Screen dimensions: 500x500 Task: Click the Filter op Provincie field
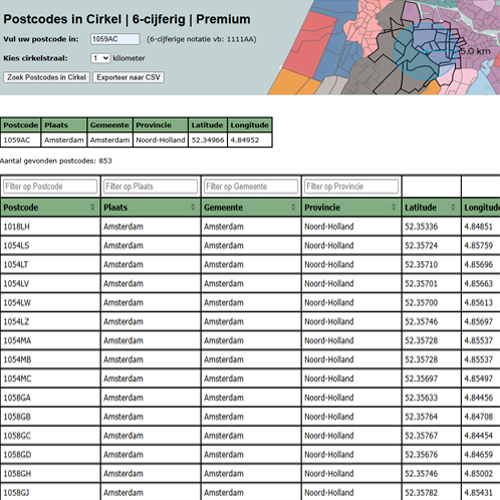[x=351, y=186]
